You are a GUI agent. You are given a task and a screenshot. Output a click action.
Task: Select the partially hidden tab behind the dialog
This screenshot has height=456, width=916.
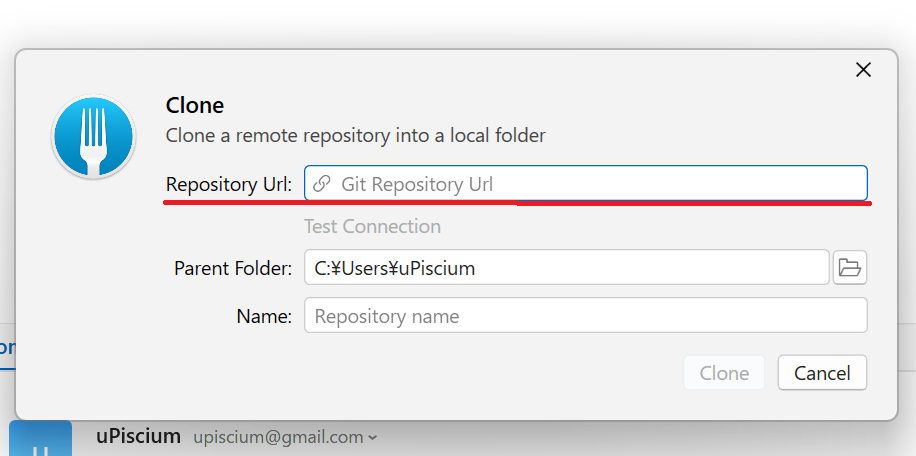click(6, 348)
